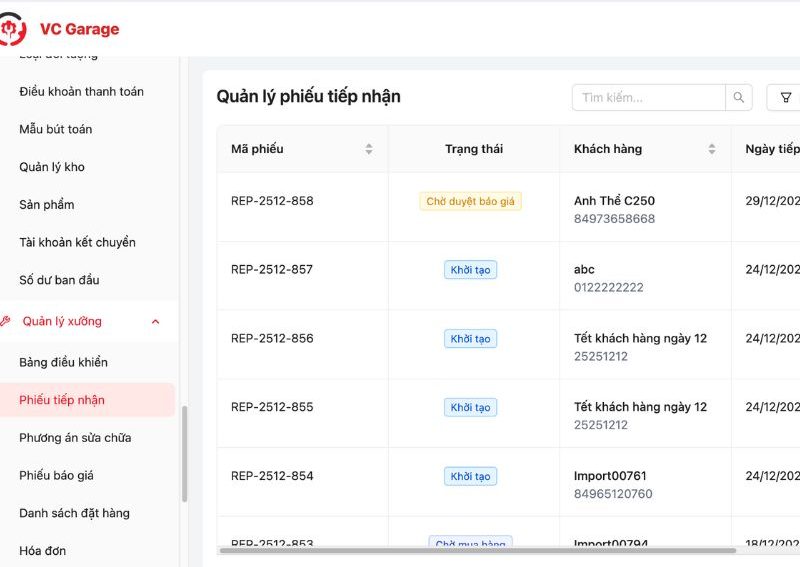Screen dimensions: 800x567
Task: Sort by Mã phiếu column arrows
Action: [368, 149]
